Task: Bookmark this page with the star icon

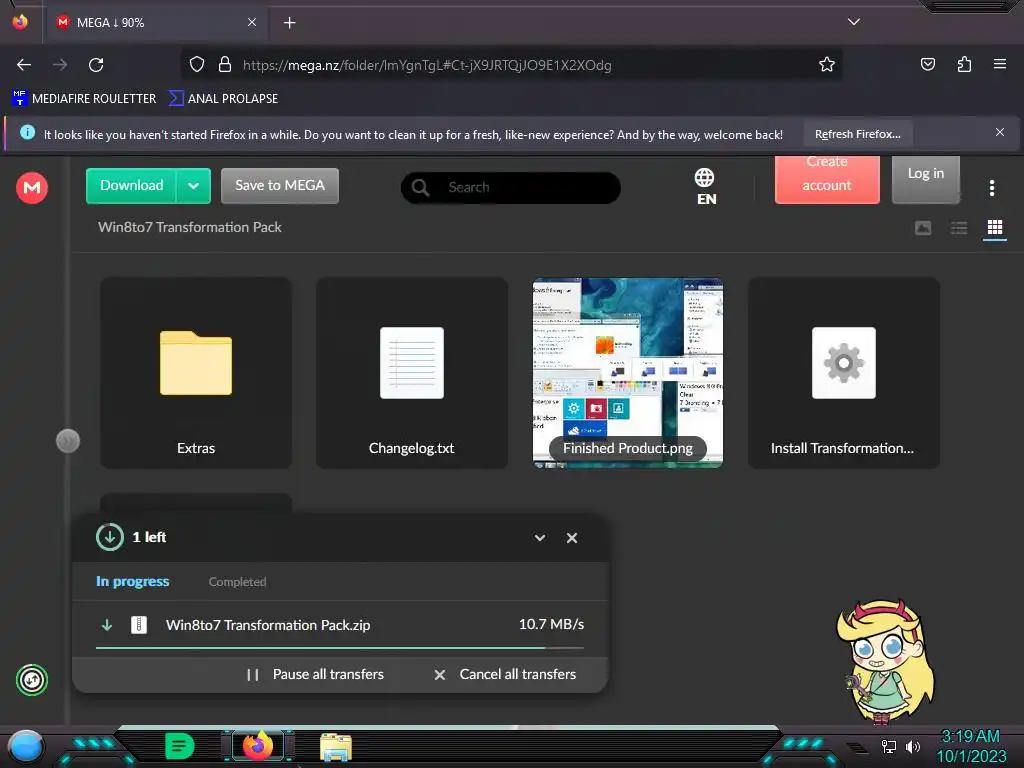Action: 827,65
